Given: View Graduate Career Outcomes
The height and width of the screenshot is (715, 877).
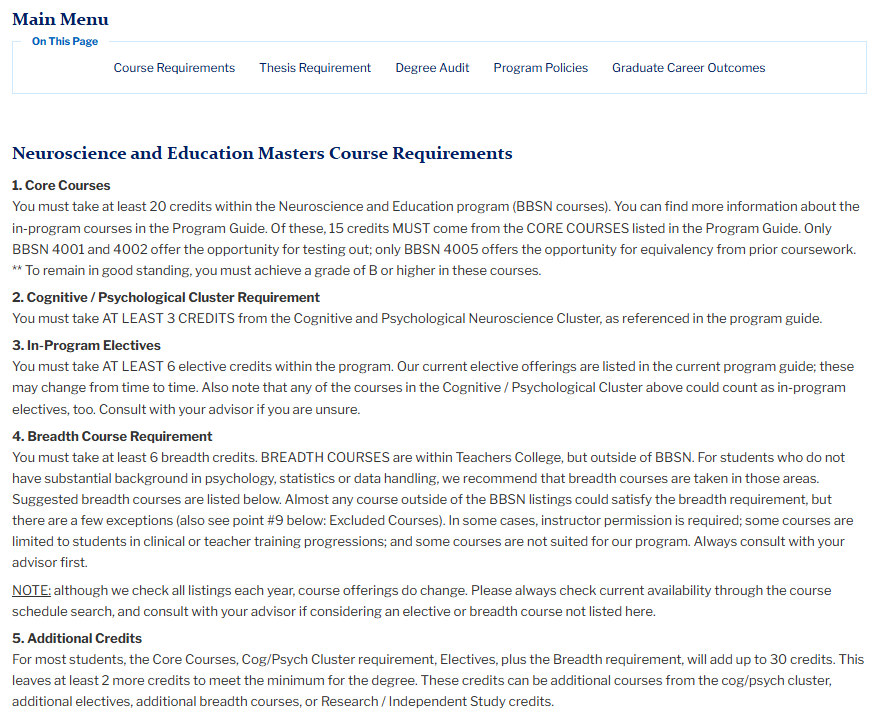Looking at the screenshot, I should coord(688,68).
